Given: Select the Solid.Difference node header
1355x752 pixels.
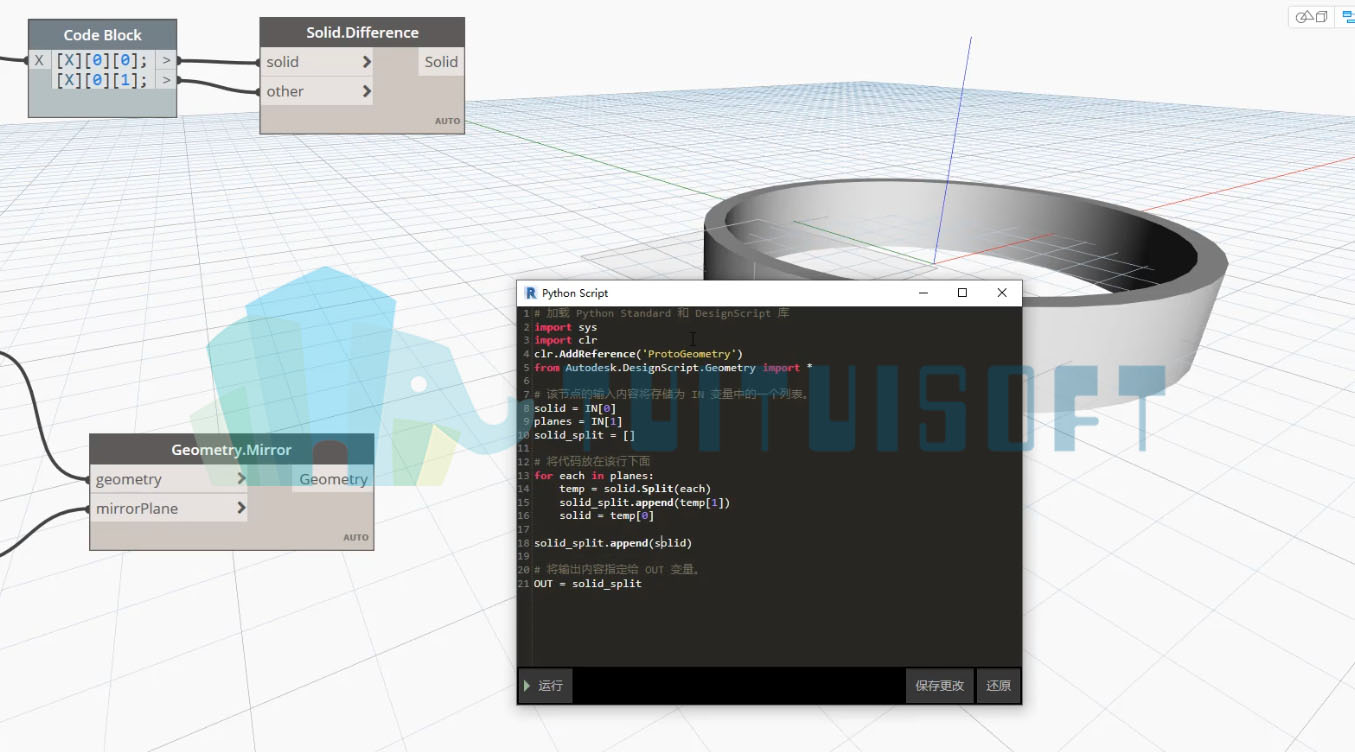Looking at the screenshot, I should coord(362,32).
